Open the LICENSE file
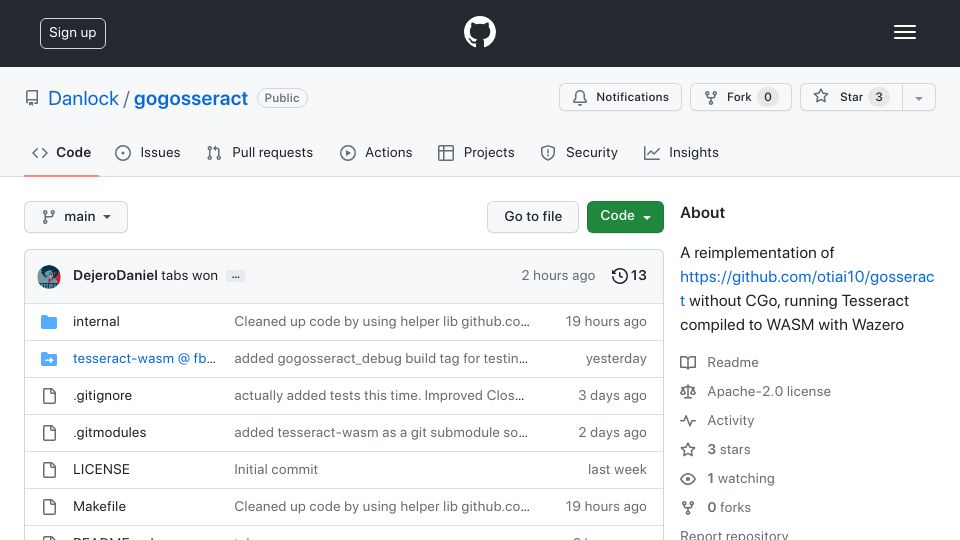Screen dimensions: 960x540 click(101, 469)
